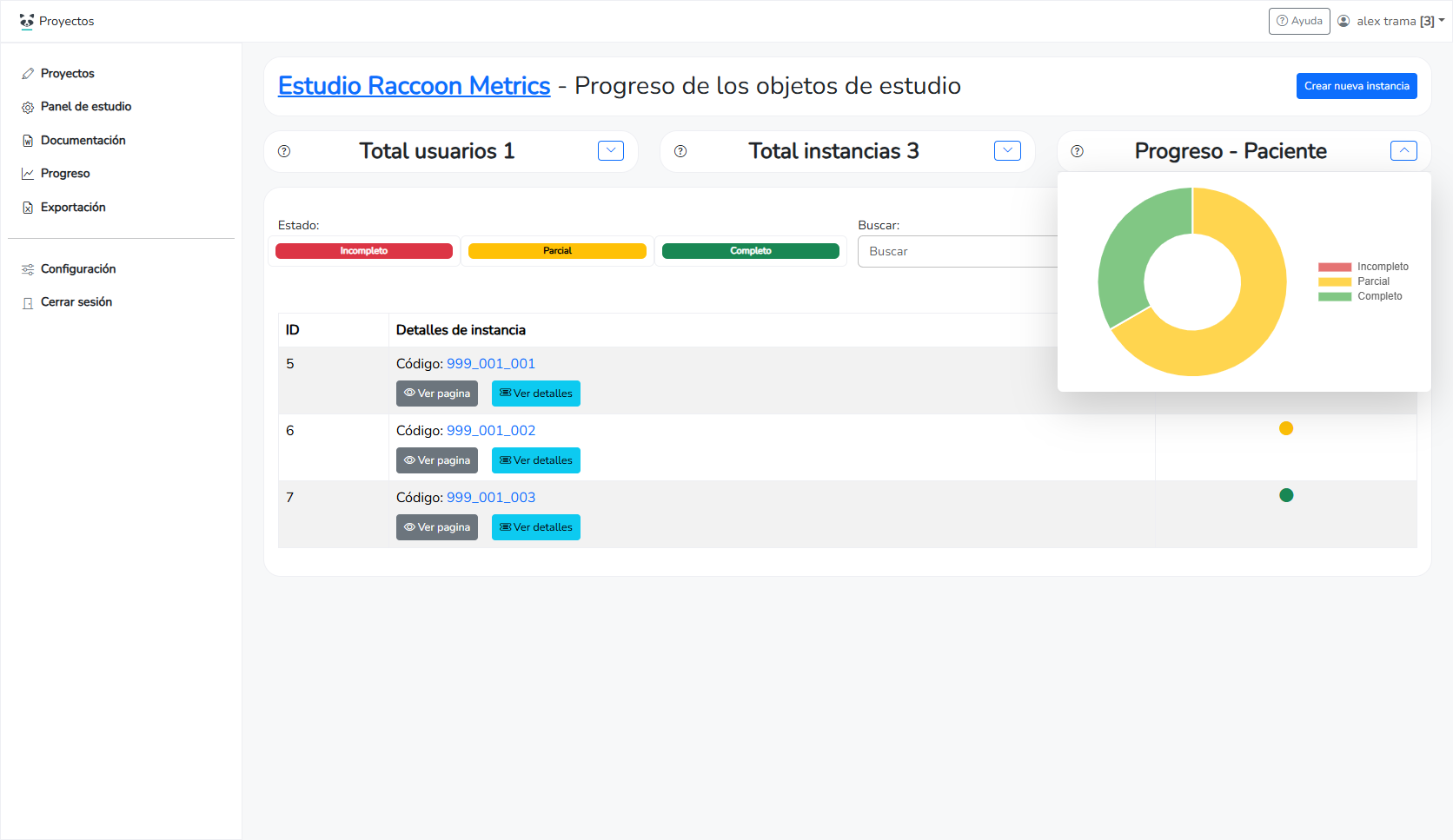Click yellow status dot for instance 999_001_002
The height and width of the screenshot is (840, 1453).
click(x=1286, y=428)
